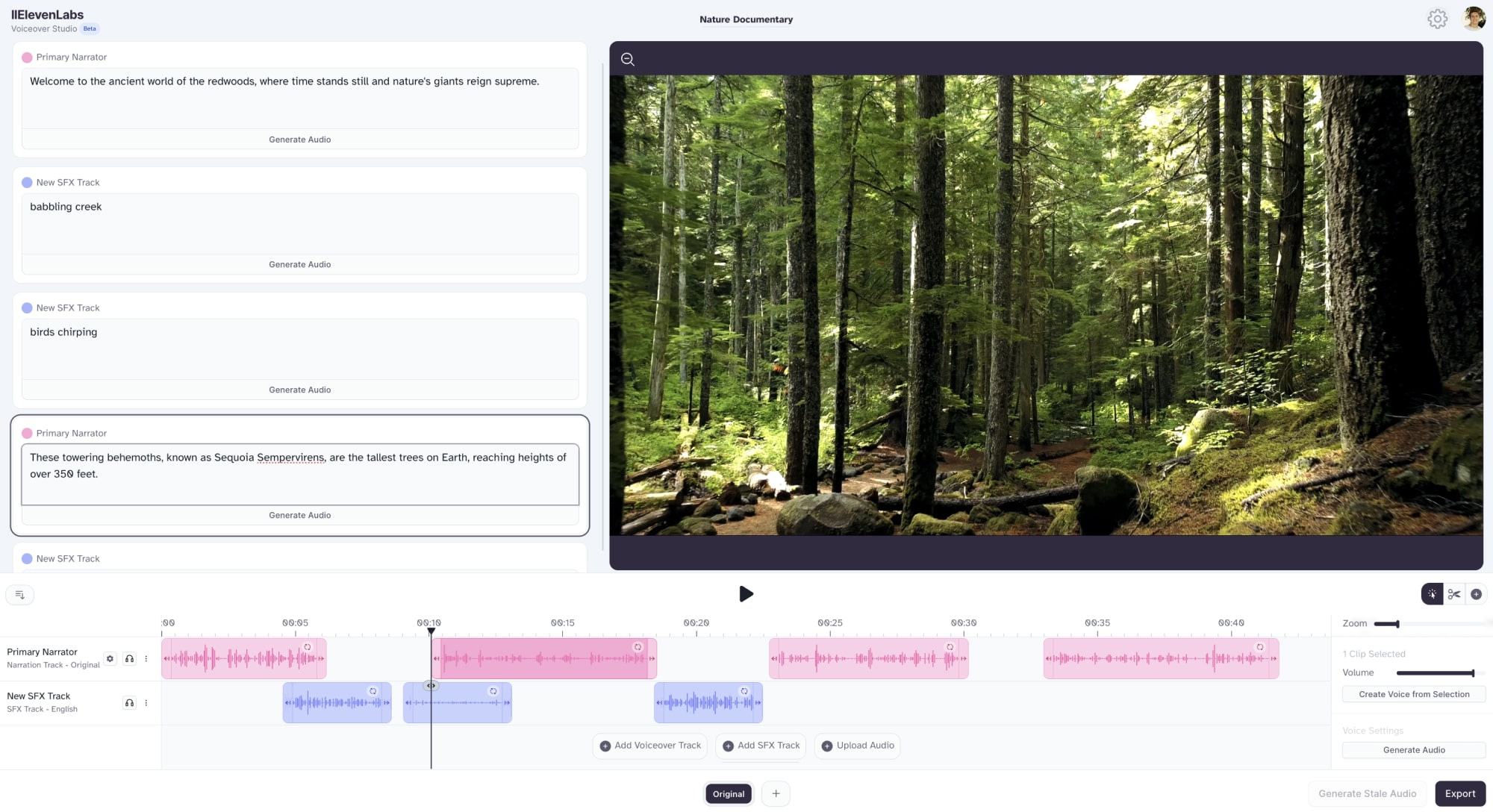Open settings for the Primary Narrator track
Image resolution: width=1493 pixels, height=812 pixels.
tap(110, 659)
